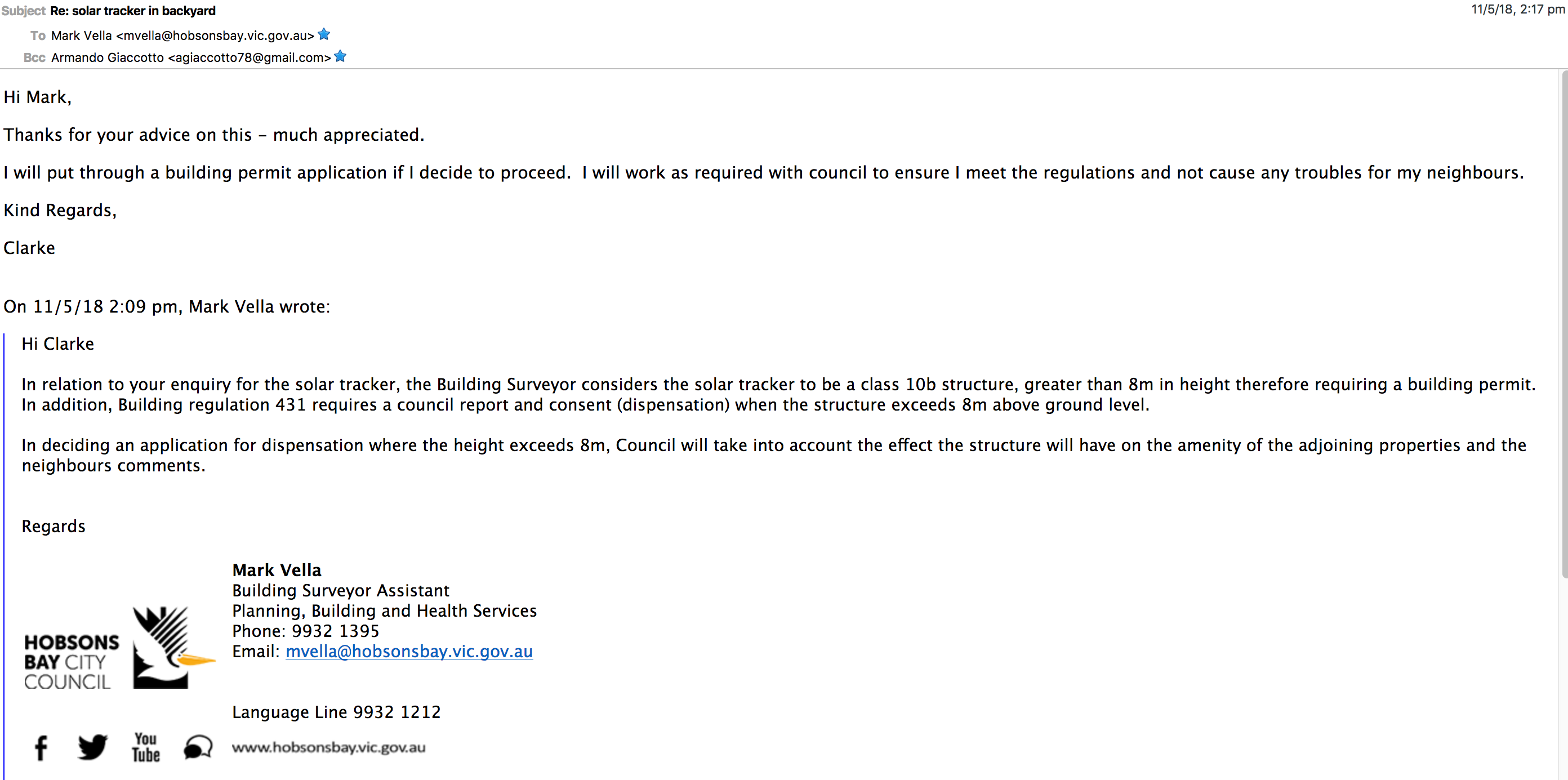Open the Twitter bird icon
This screenshot has width=1568, height=780.
[92, 747]
